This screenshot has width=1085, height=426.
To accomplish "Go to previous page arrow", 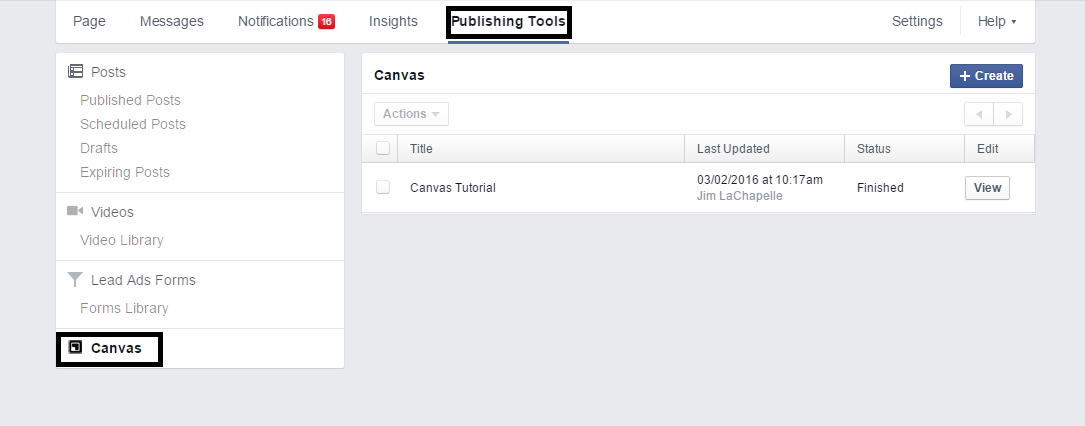I will coord(978,114).
